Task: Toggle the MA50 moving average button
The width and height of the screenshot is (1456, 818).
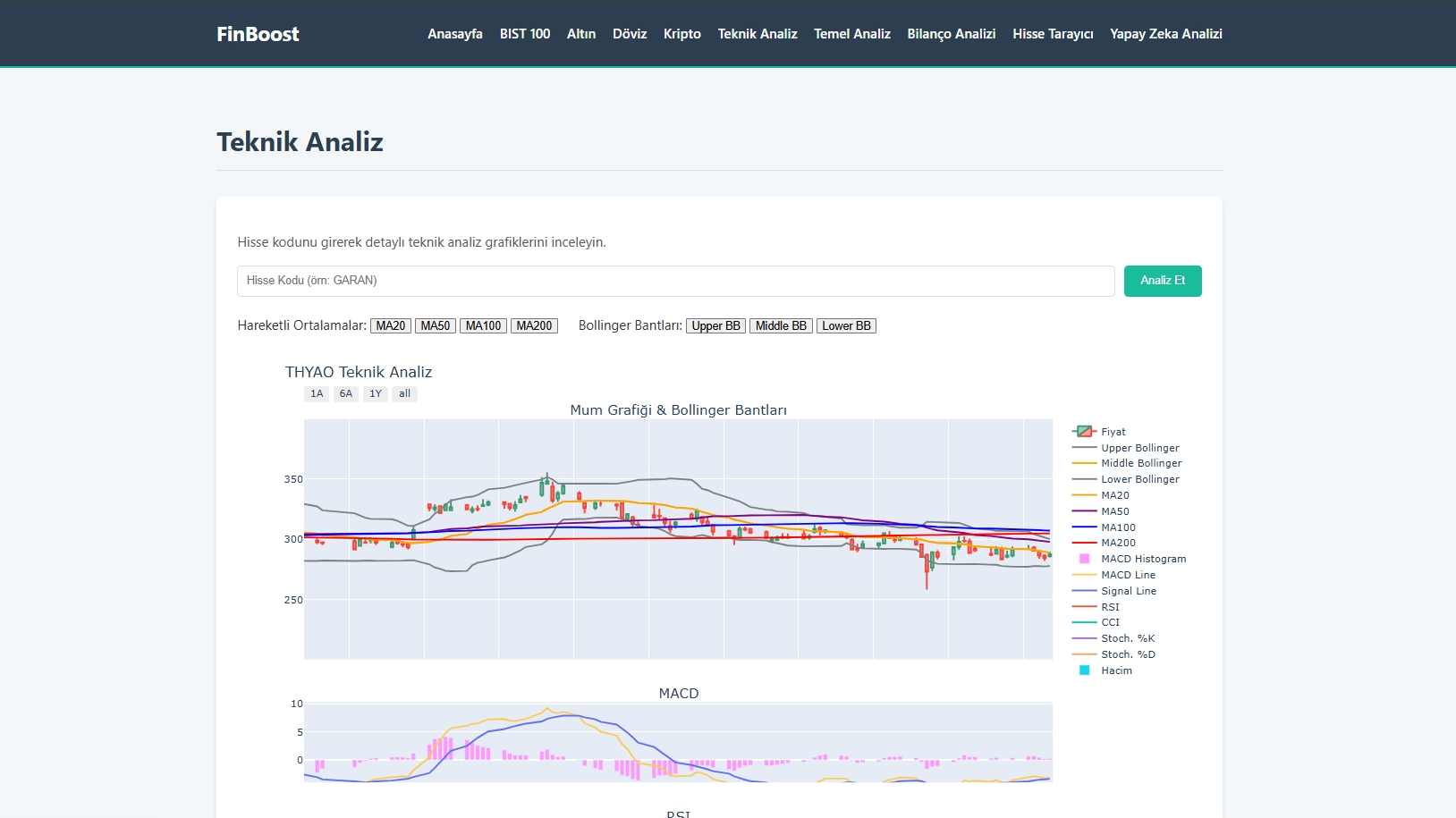Action: tap(436, 326)
